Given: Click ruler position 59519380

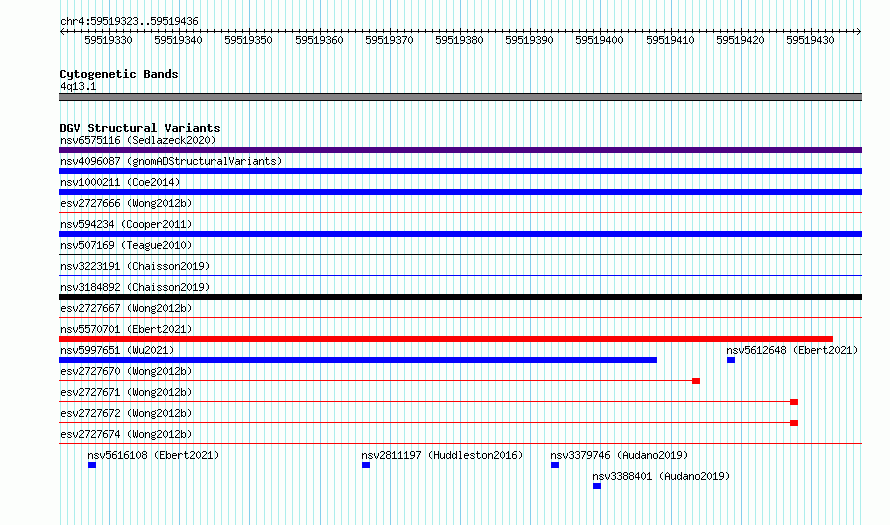Looking at the screenshot, I should (x=459, y=40).
